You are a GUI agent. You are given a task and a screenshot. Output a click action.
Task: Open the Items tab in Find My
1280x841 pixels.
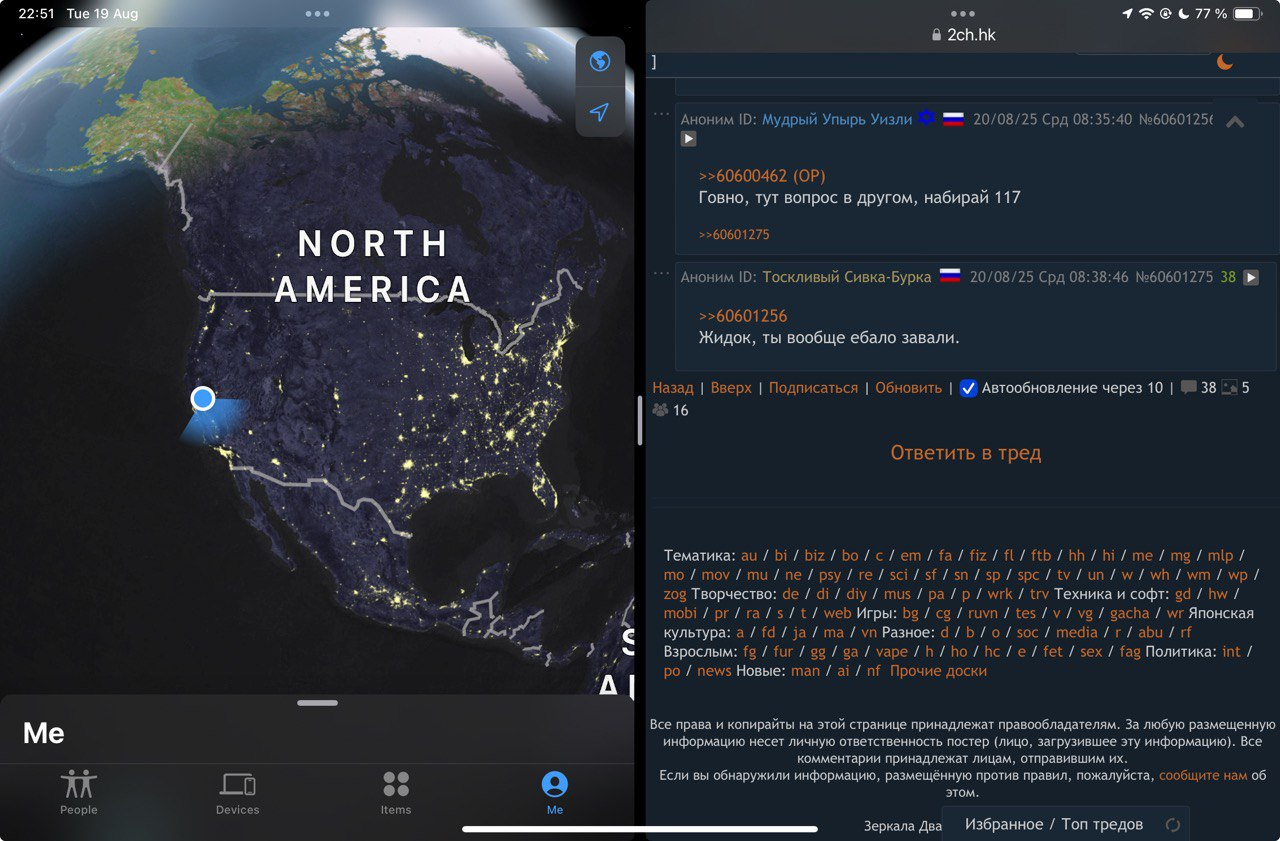(396, 792)
